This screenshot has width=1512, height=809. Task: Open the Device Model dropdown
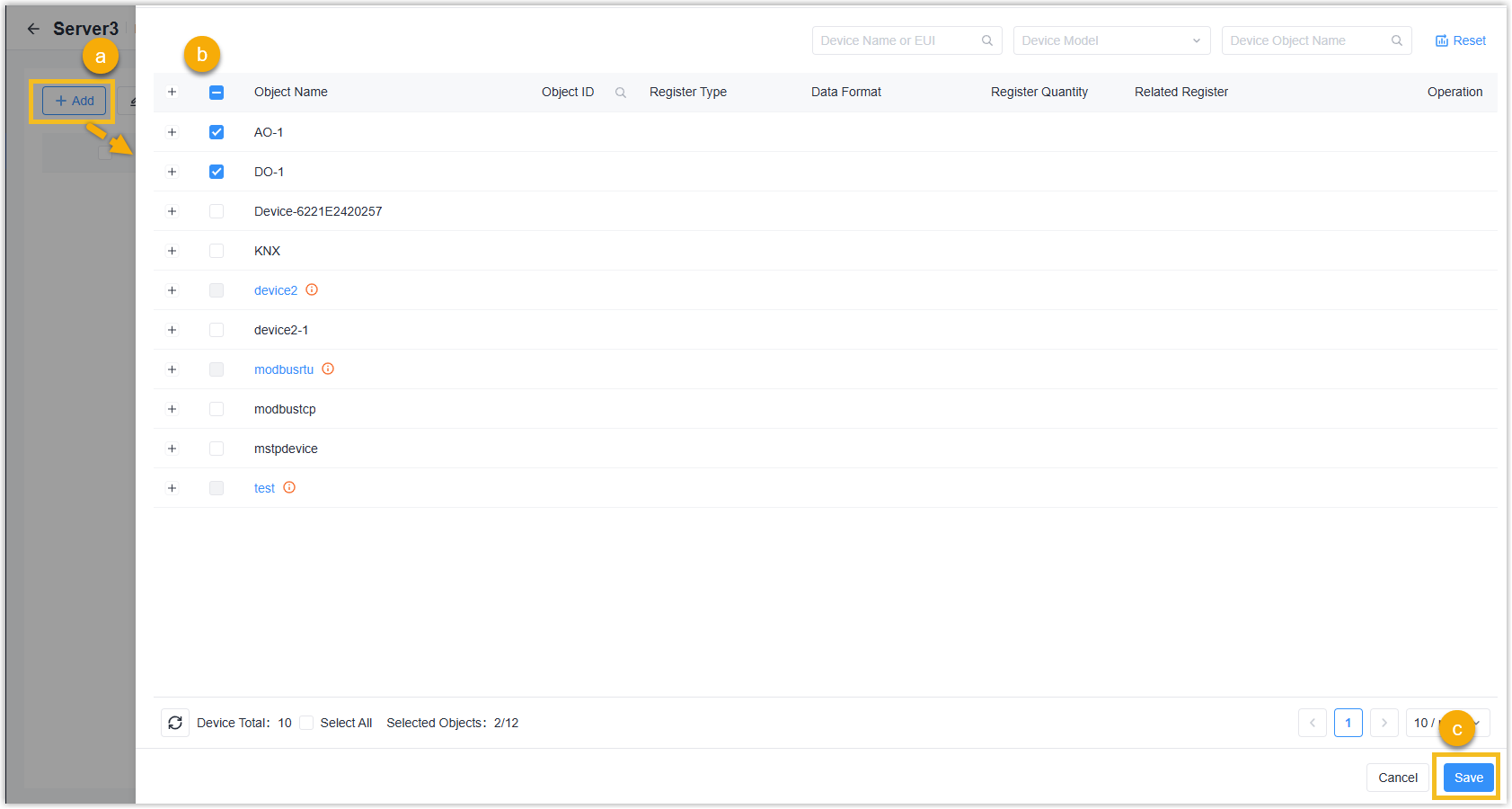click(1111, 40)
